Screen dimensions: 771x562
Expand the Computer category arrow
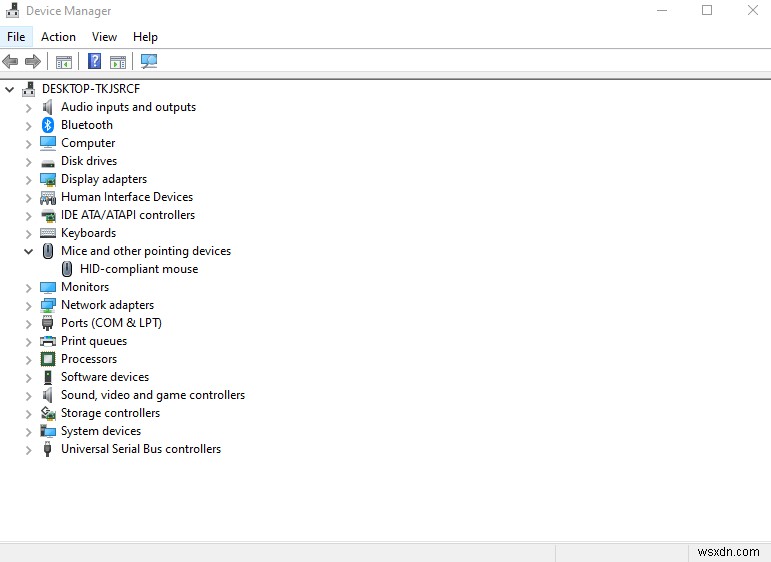coord(29,144)
